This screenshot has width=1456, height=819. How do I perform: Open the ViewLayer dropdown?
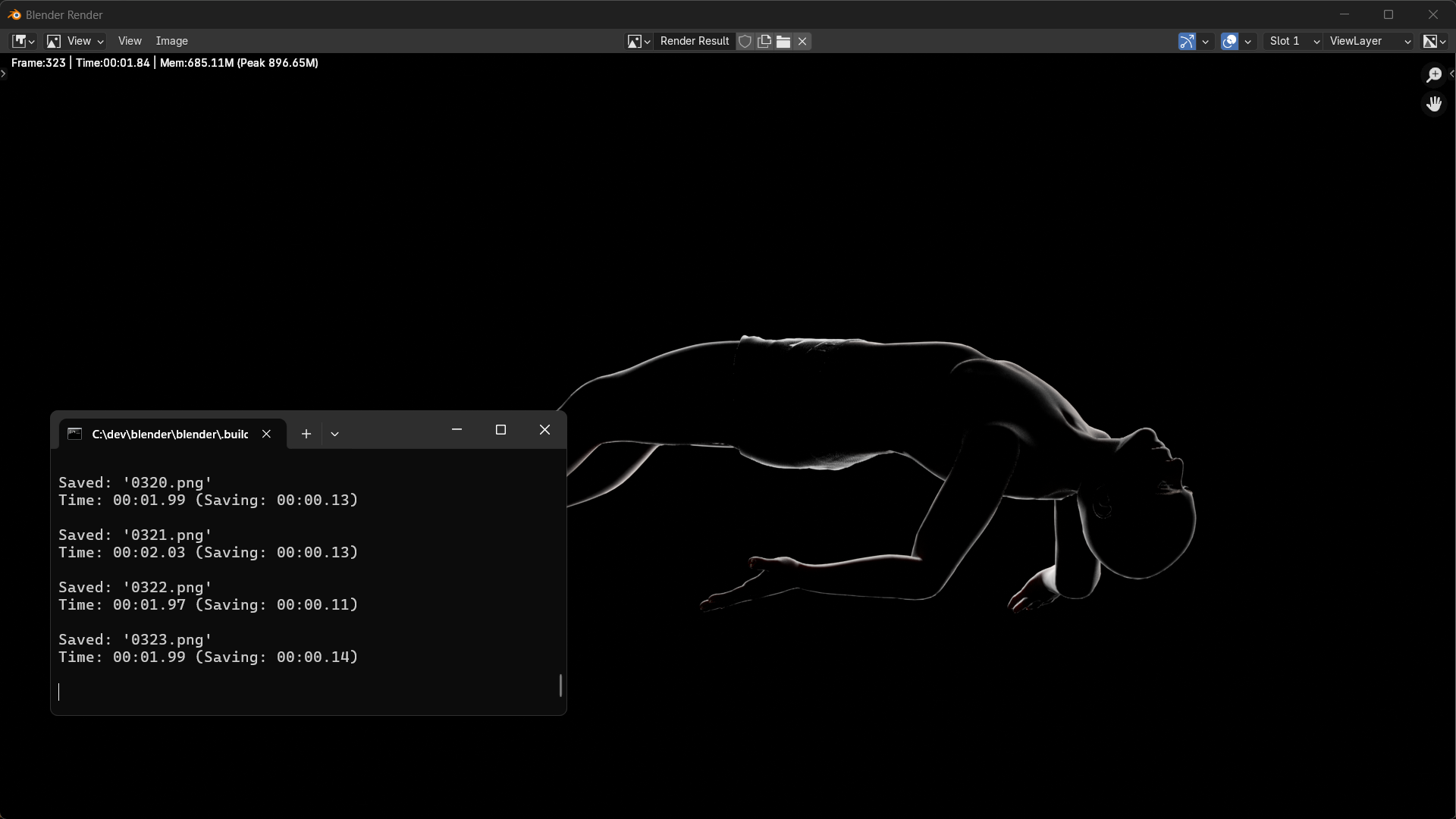pos(1370,41)
